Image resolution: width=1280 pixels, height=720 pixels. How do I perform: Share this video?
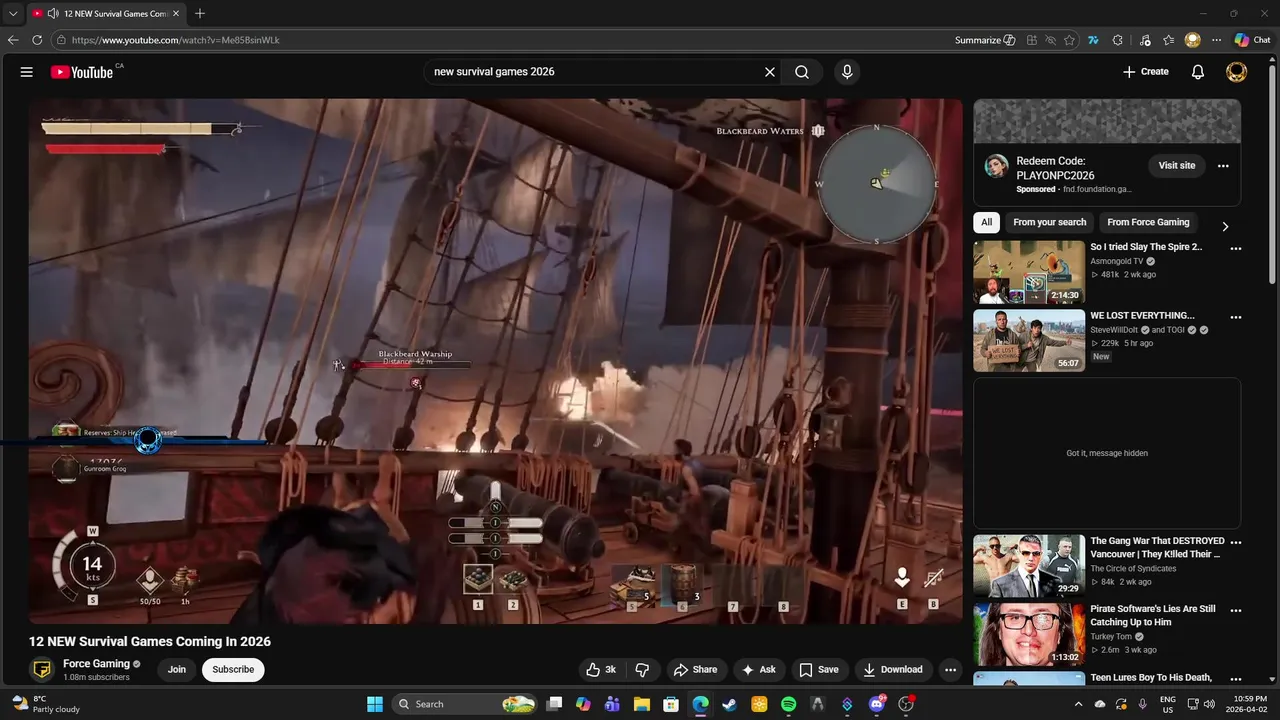tap(695, 670)
